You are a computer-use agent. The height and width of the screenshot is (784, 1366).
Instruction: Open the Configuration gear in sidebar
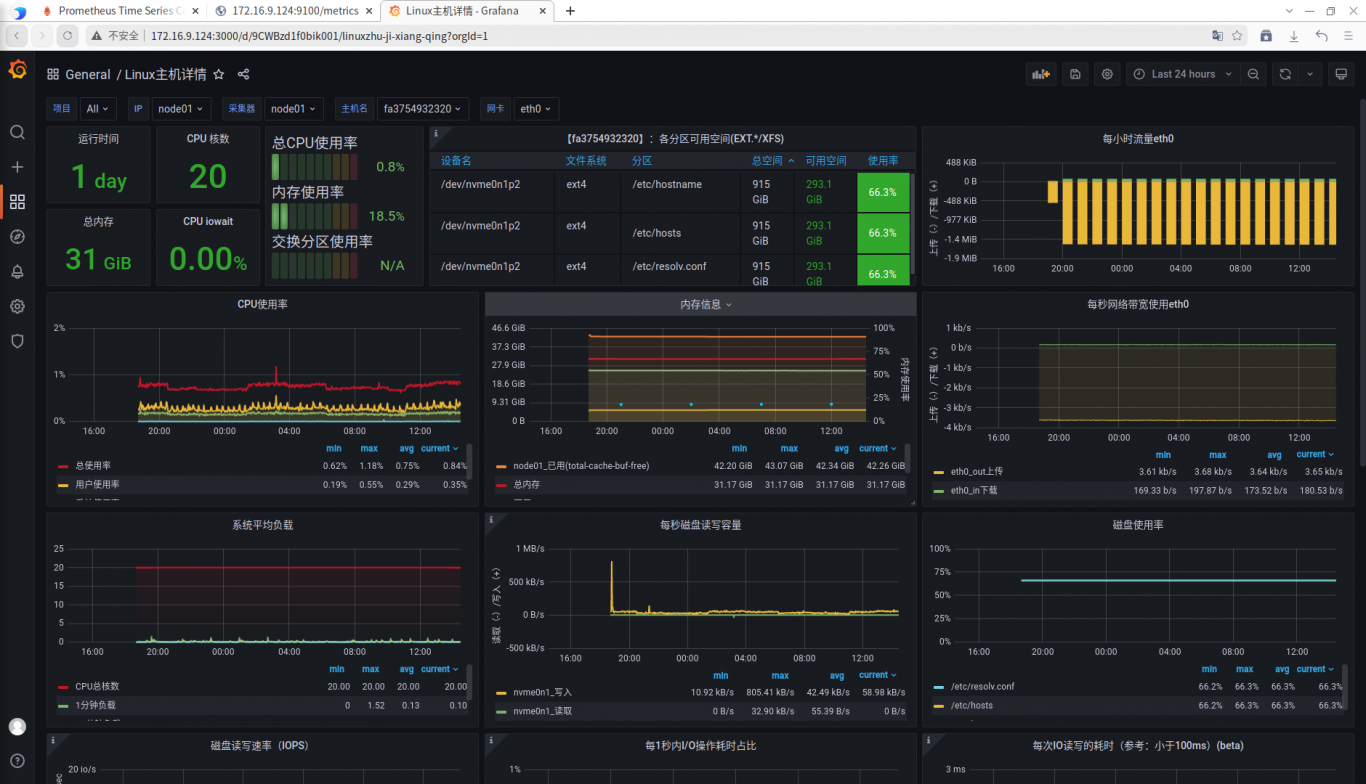pyautogui.click(x=17, y=306)
